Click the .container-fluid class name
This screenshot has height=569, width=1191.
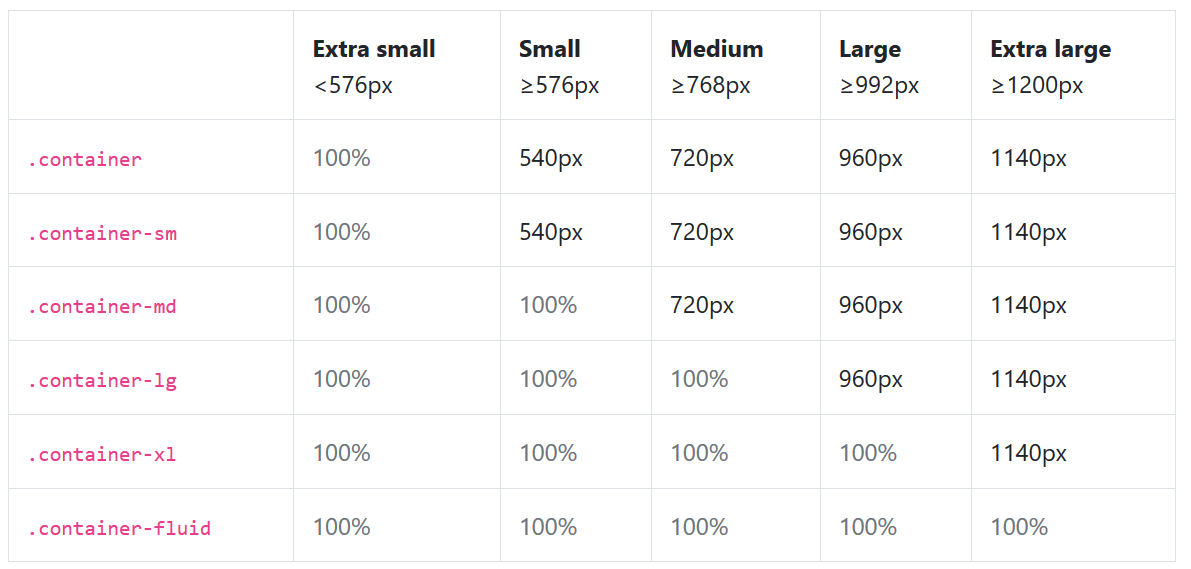pos(119,528)
